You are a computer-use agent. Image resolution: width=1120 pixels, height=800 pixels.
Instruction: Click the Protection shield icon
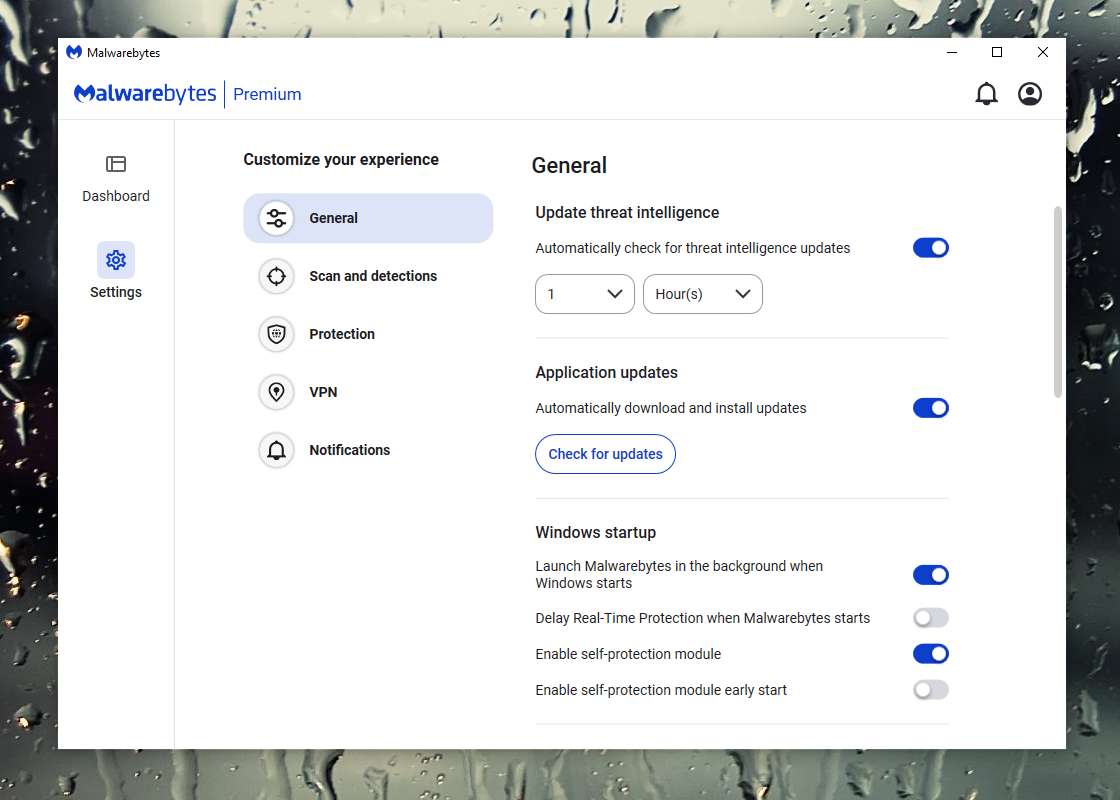[x=276, y=334]
